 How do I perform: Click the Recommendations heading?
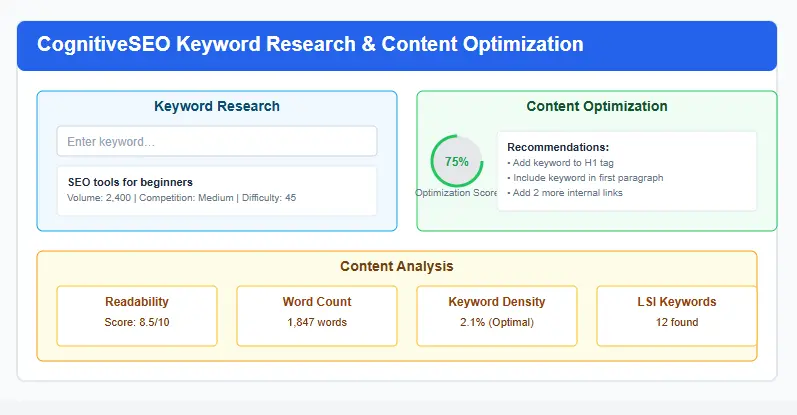pyautogui.click(x=557, y=147)
